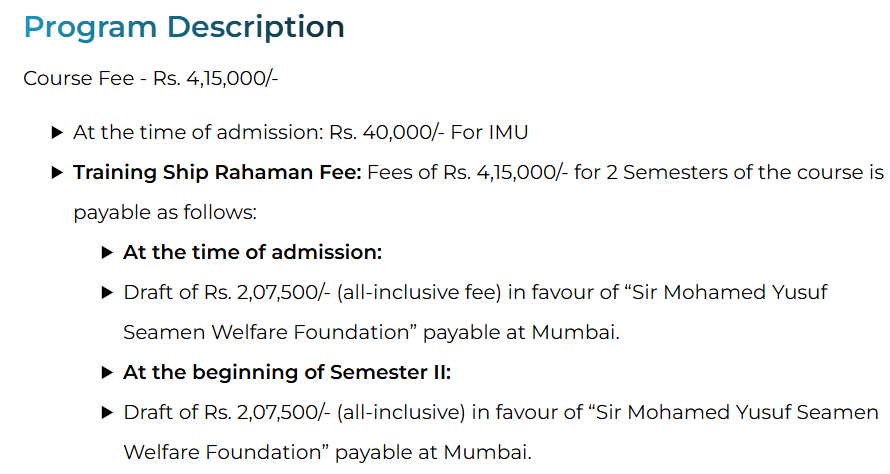Click the 'Seamen Welfare Foundation” payable at Mumbai.' line
This screenshot has height=474, width=890.
(371, 332)
